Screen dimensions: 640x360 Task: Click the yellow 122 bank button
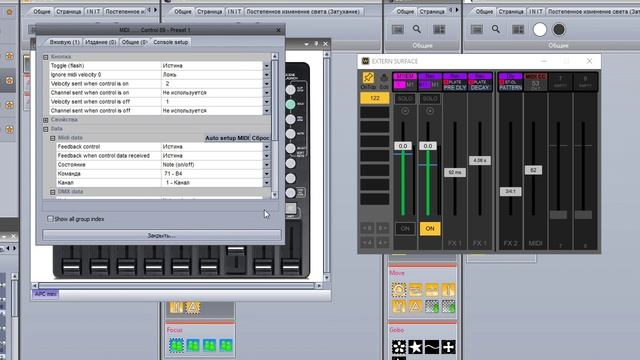(374, 98)
